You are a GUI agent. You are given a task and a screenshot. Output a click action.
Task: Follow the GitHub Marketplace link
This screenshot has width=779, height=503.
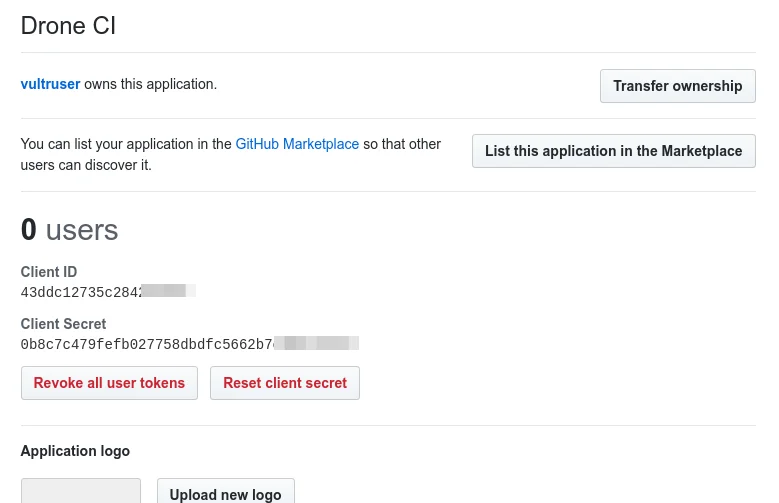297,144
